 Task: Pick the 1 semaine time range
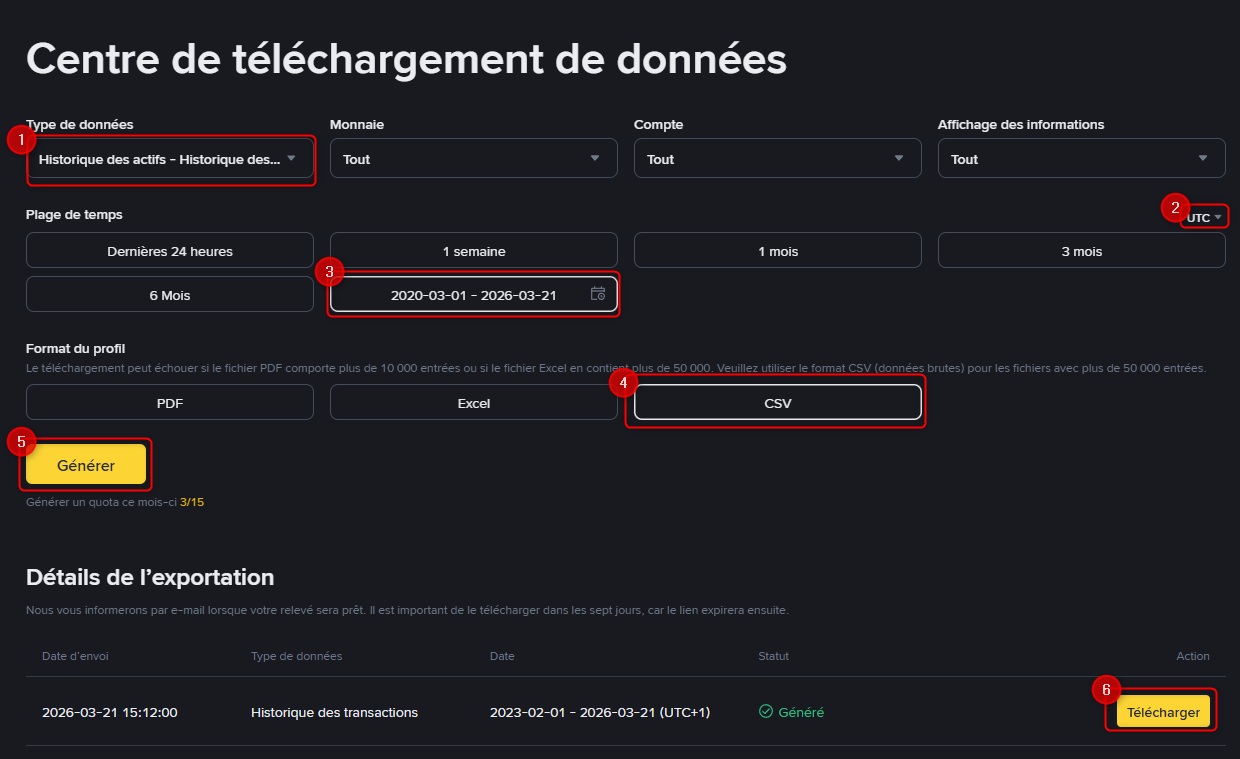pyautogui.click(x=473, y=250)
